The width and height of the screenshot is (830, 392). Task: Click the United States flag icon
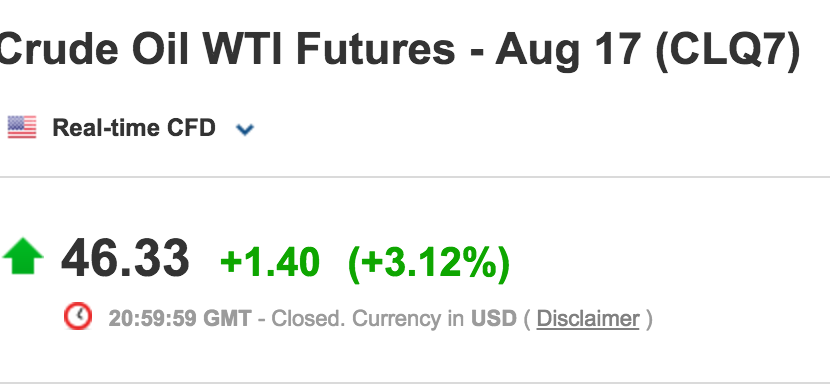click(x=22, y=127)
